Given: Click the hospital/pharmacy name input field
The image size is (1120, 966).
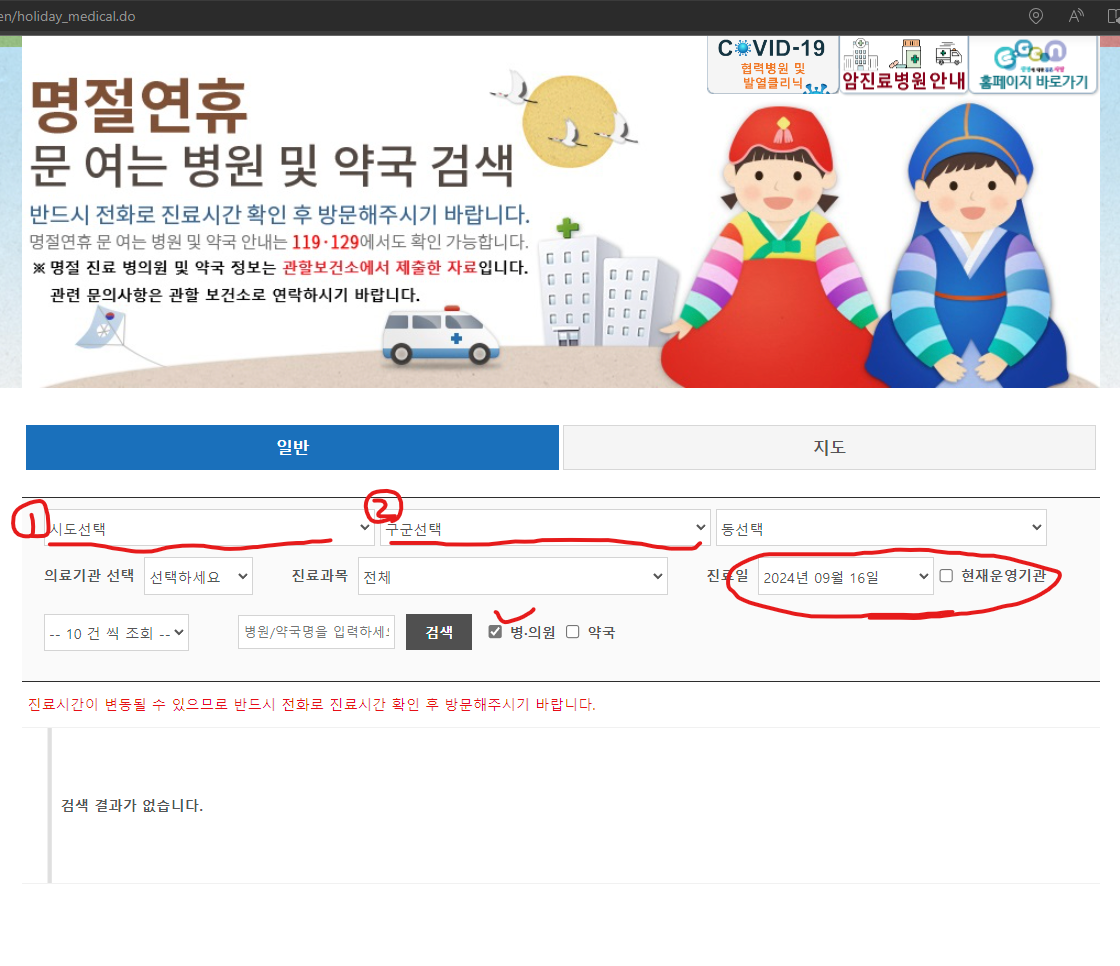Looking at the screenshot, I should 316,631.
